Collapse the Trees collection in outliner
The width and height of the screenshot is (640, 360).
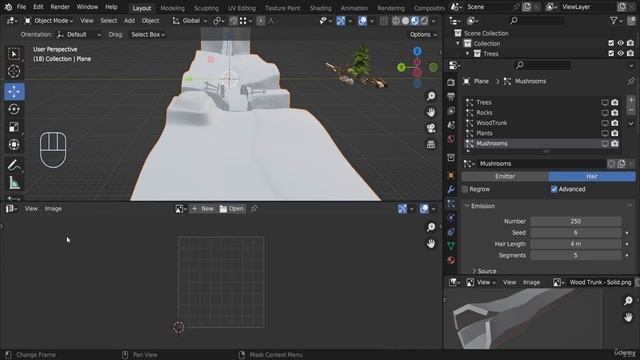coord(468,54)
